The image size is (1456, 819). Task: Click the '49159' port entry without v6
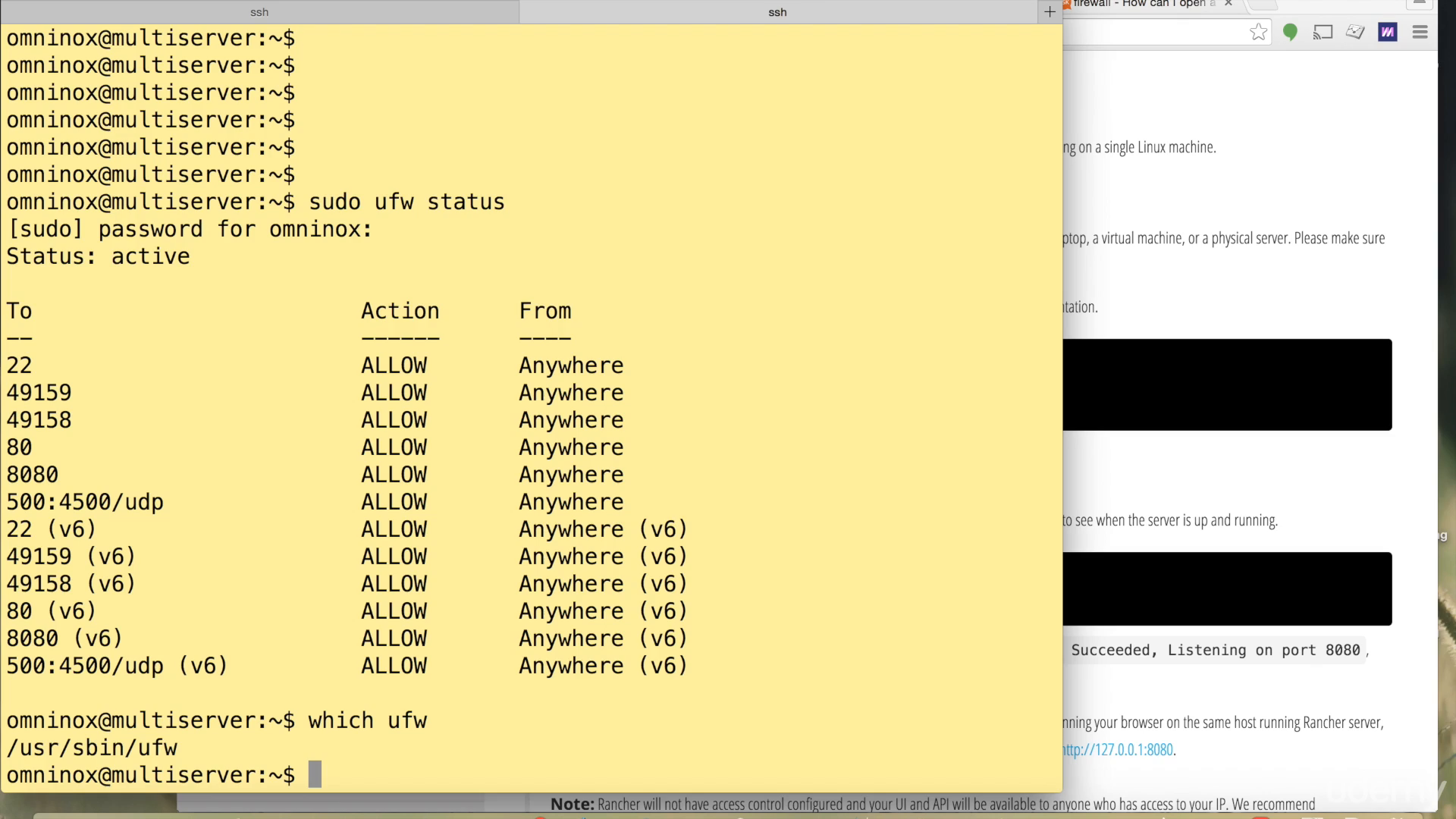[x=39, y=393]
